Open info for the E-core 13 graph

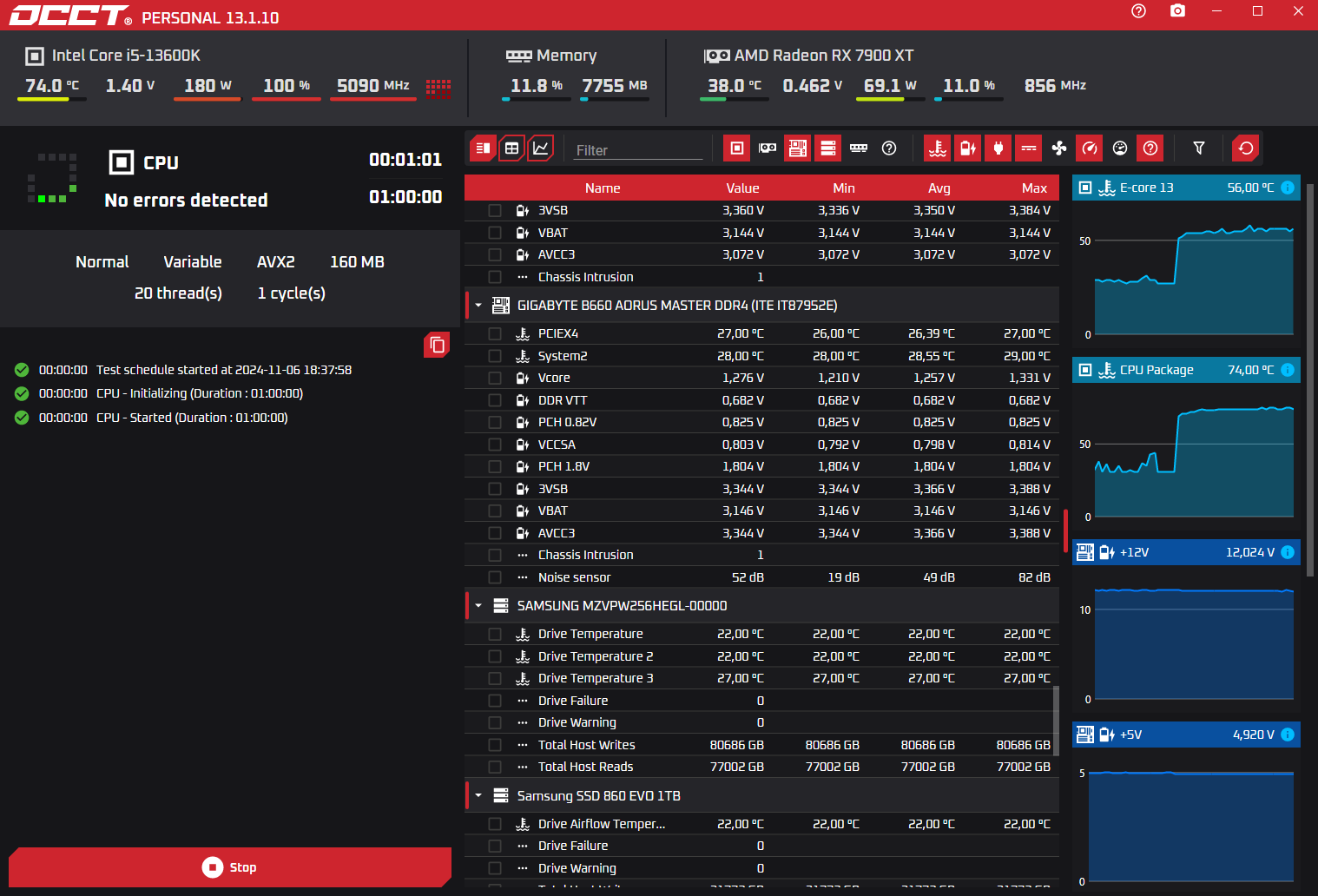tap(1288, 188)
